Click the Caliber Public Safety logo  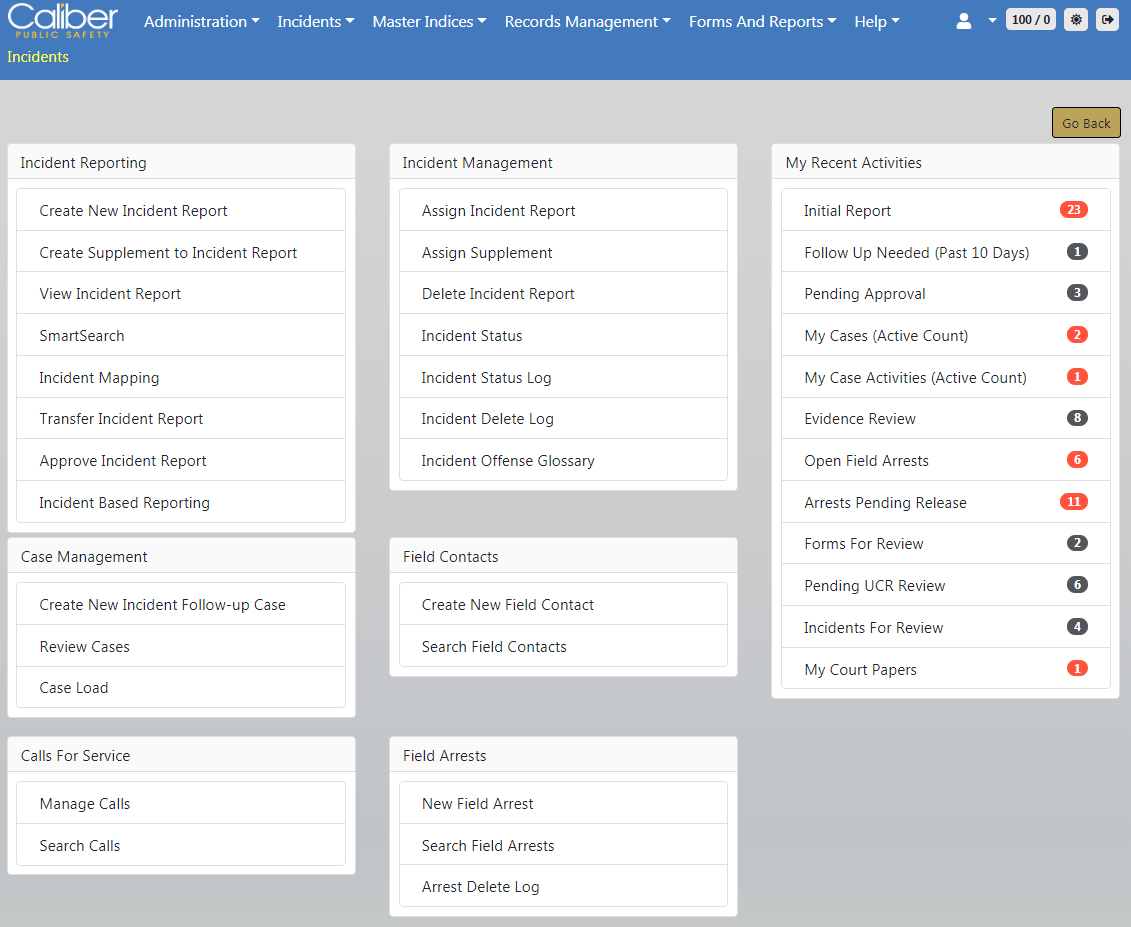pyautogui.click(x=63, y=20)
